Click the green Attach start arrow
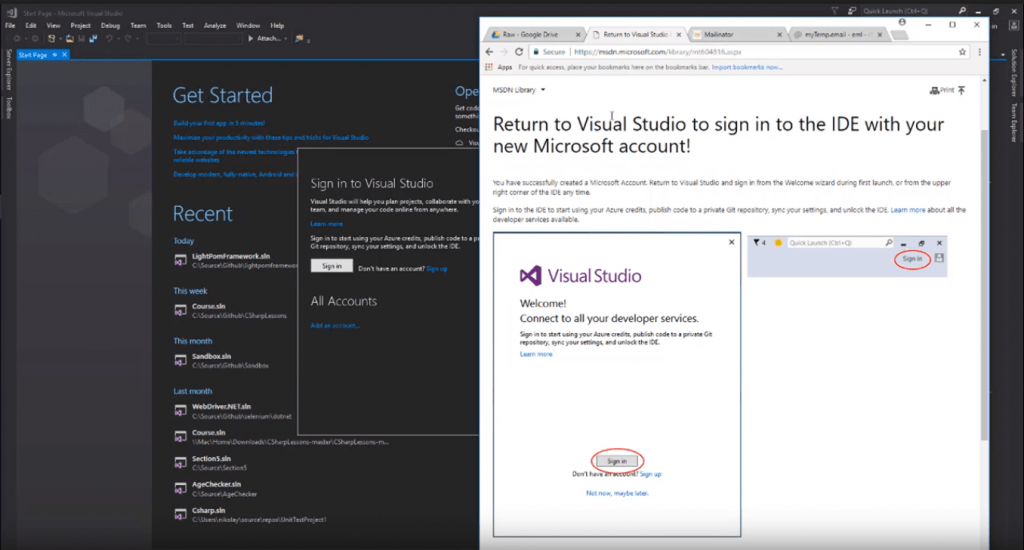The width and height of the screenshot is (1024, 550). (250, 39)
